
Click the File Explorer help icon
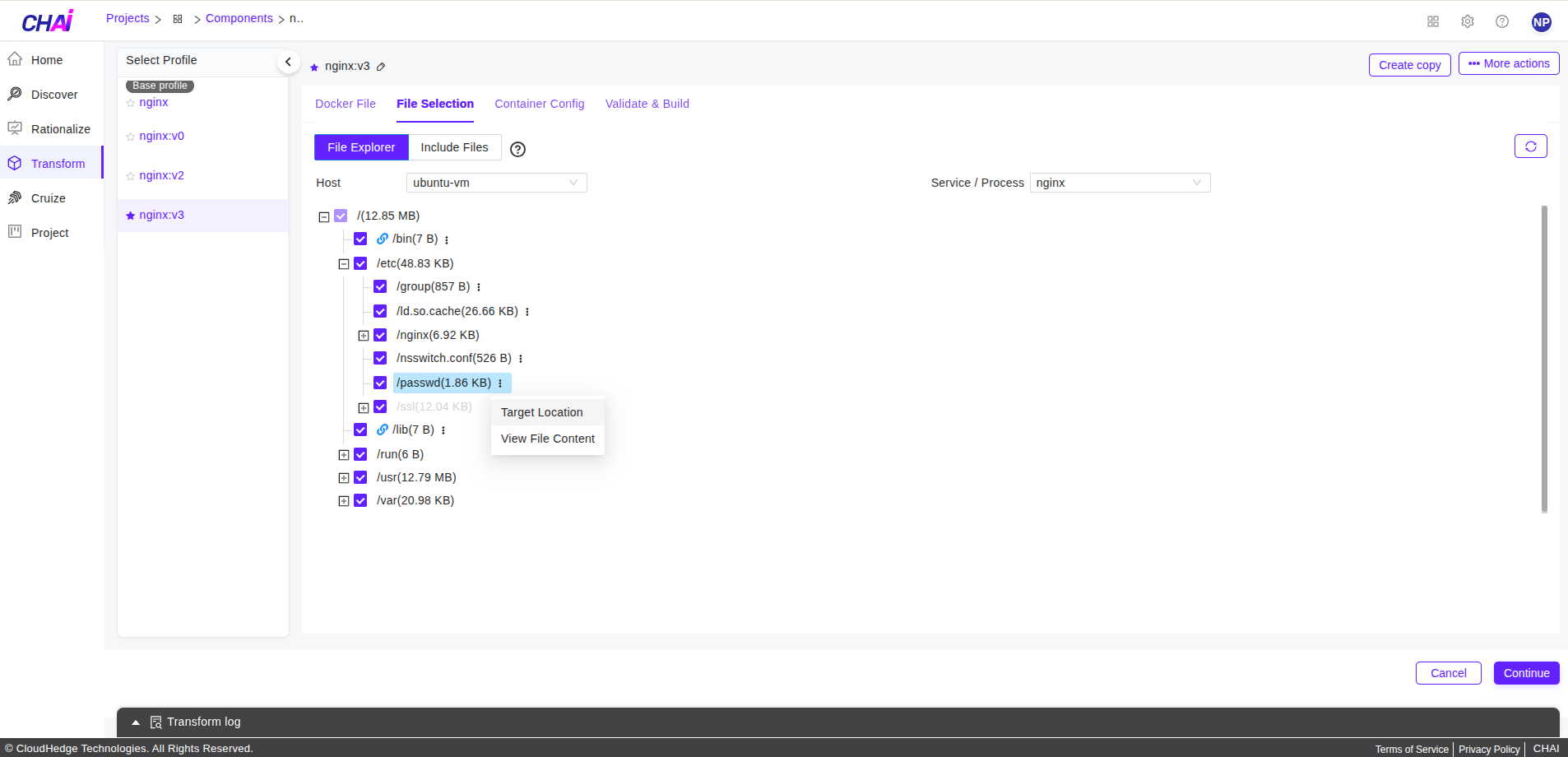coord(517,149)
